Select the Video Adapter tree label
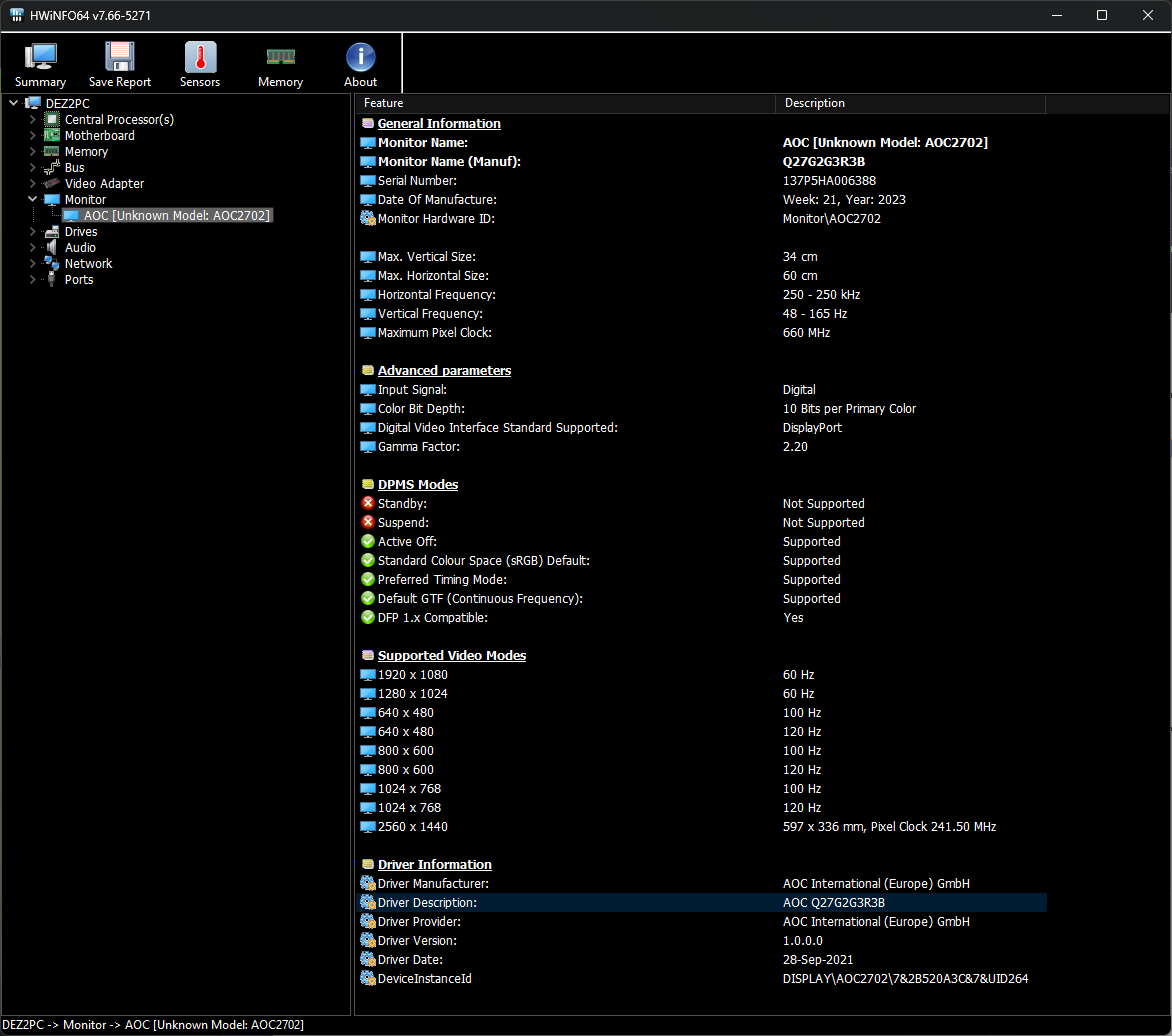The height and width of the screenshot is (1036, 1172). point(104,183)
